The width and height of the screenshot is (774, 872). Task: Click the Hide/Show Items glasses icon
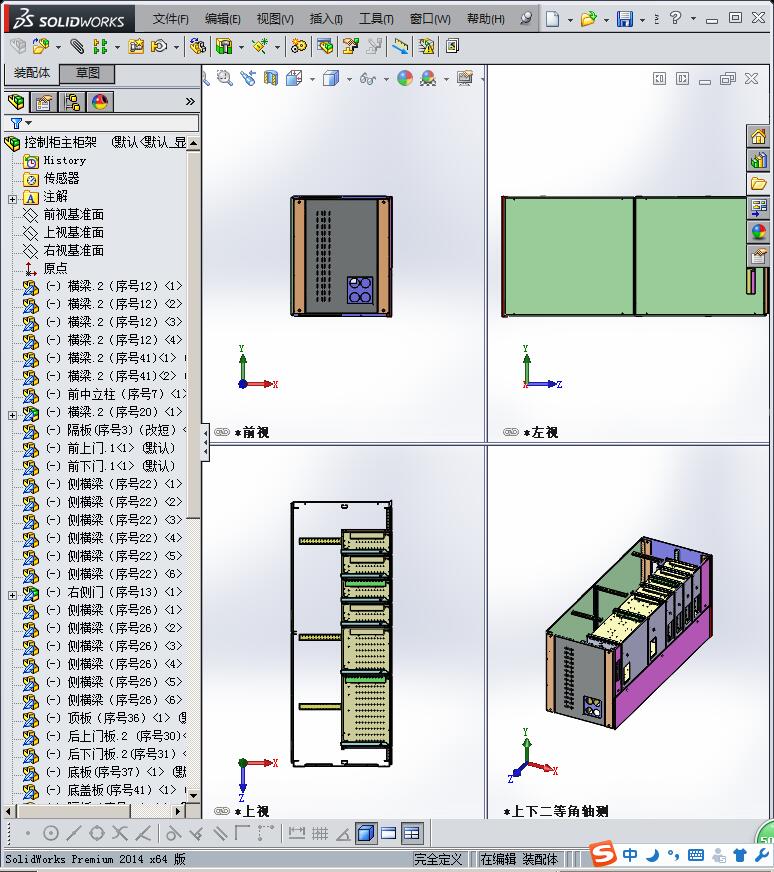[368, 78]
